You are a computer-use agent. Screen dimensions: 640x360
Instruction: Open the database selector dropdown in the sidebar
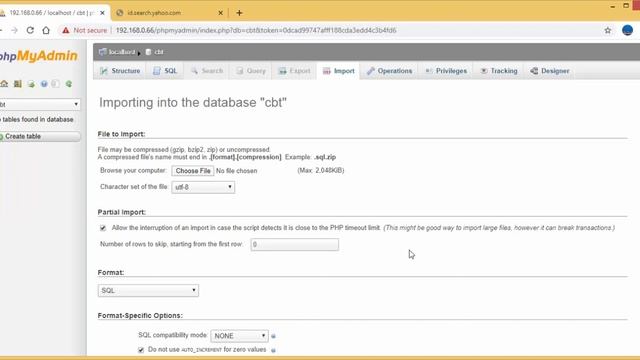(x=40, y=104)
